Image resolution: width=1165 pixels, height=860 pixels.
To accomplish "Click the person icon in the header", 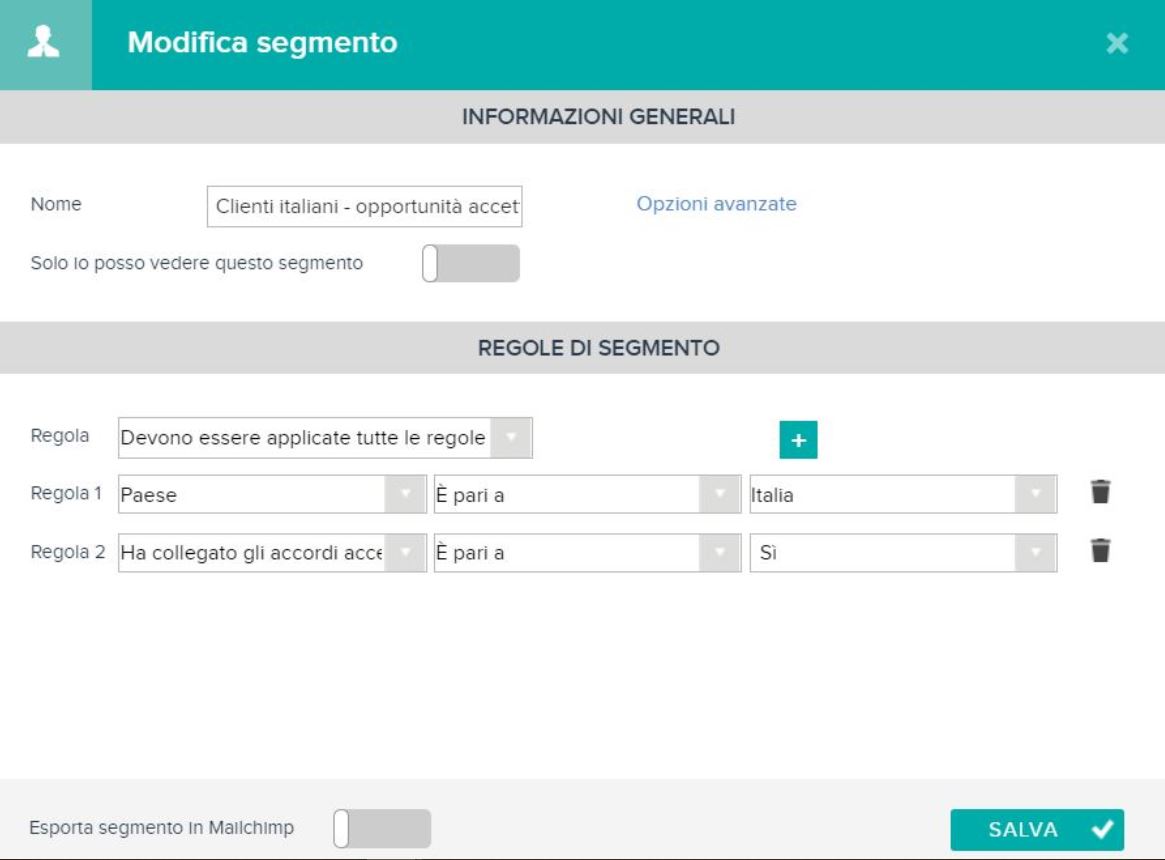I will (44, 42).
